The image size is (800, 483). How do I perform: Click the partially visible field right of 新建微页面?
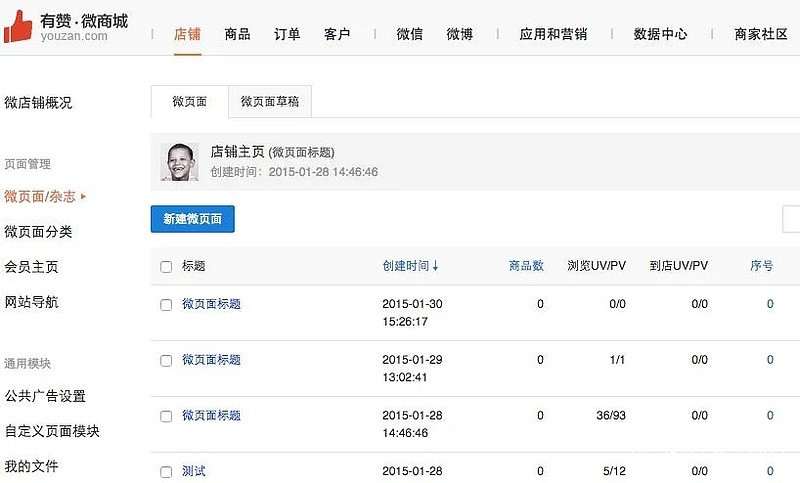tap(791, 219)
